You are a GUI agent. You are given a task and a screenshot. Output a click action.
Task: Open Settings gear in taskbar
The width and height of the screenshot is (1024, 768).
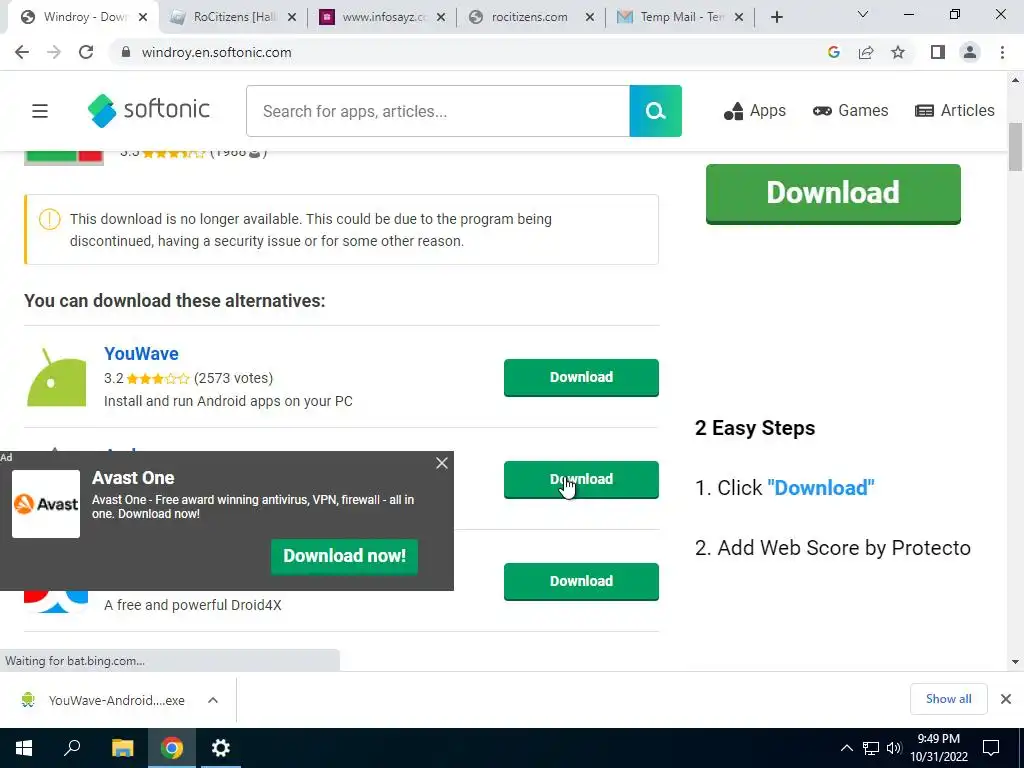(221, 748)
